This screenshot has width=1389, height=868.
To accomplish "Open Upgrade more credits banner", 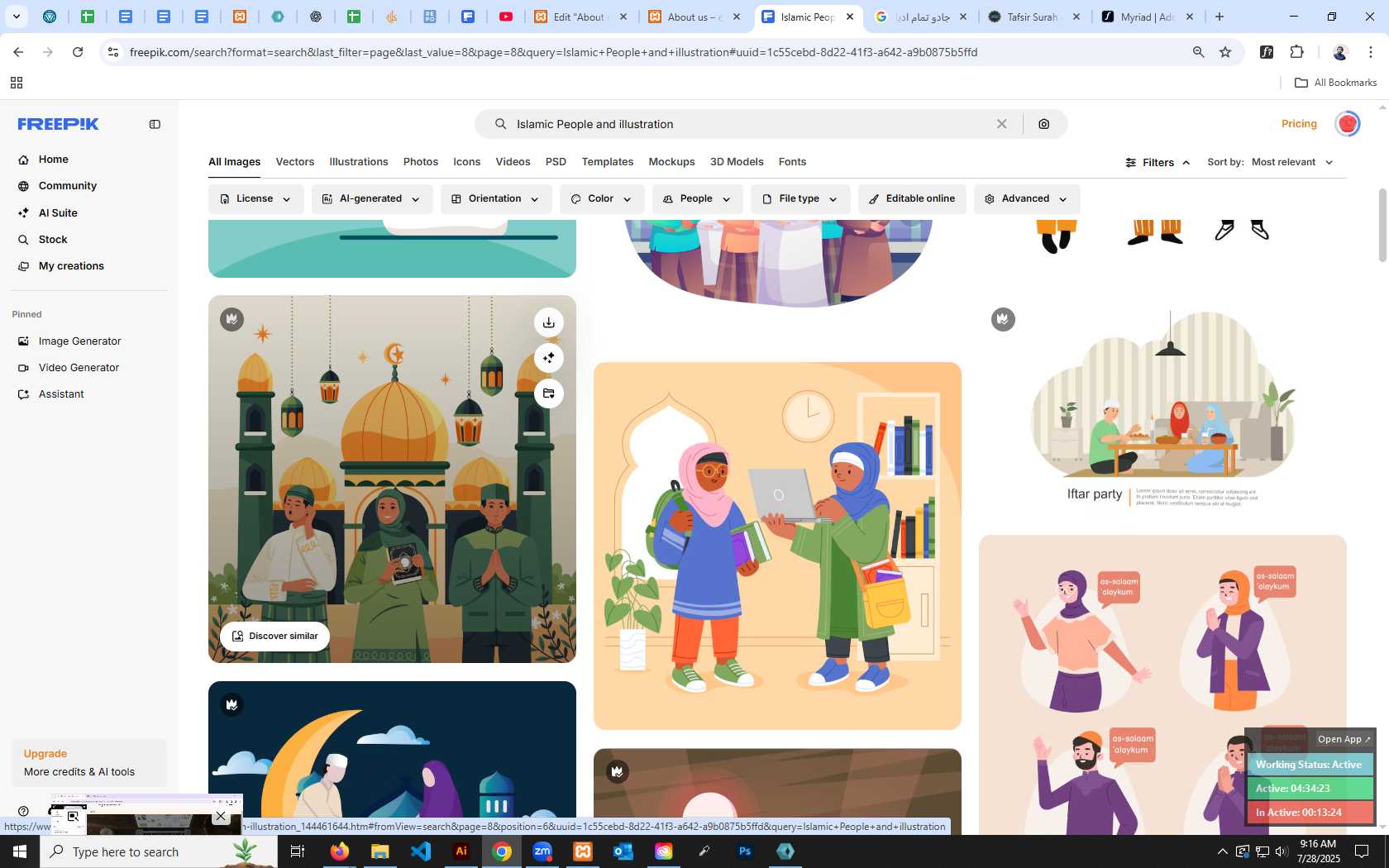I will tap(89, 763).
